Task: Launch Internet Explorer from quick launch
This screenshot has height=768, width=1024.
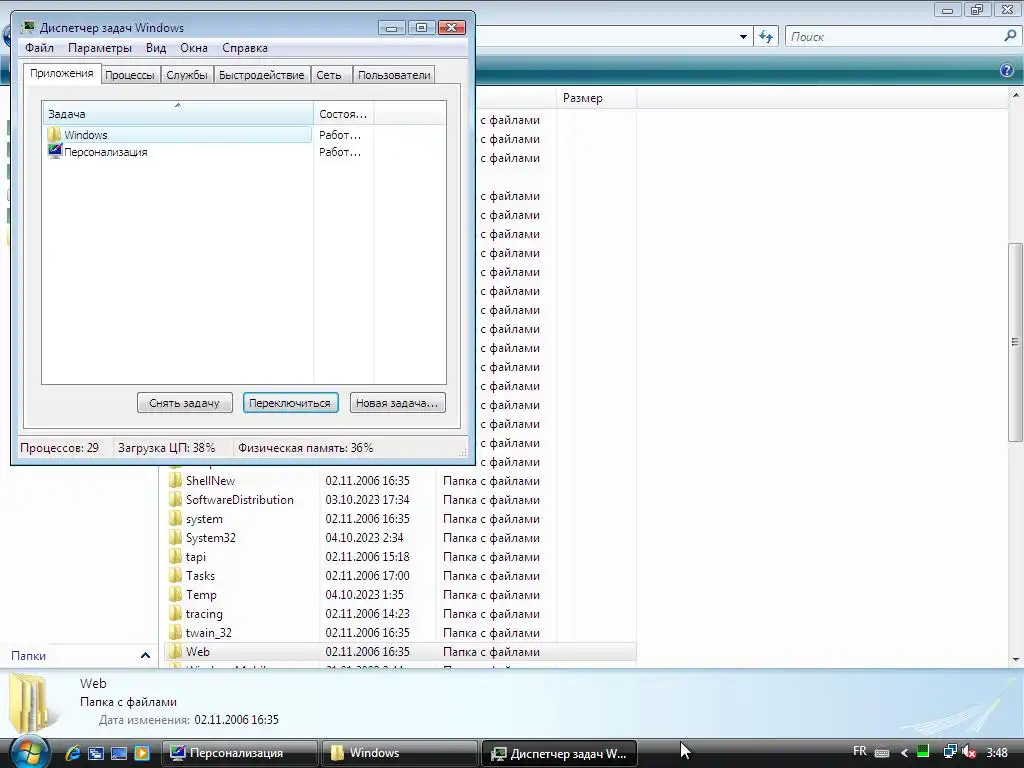Action: click(72, 753)
